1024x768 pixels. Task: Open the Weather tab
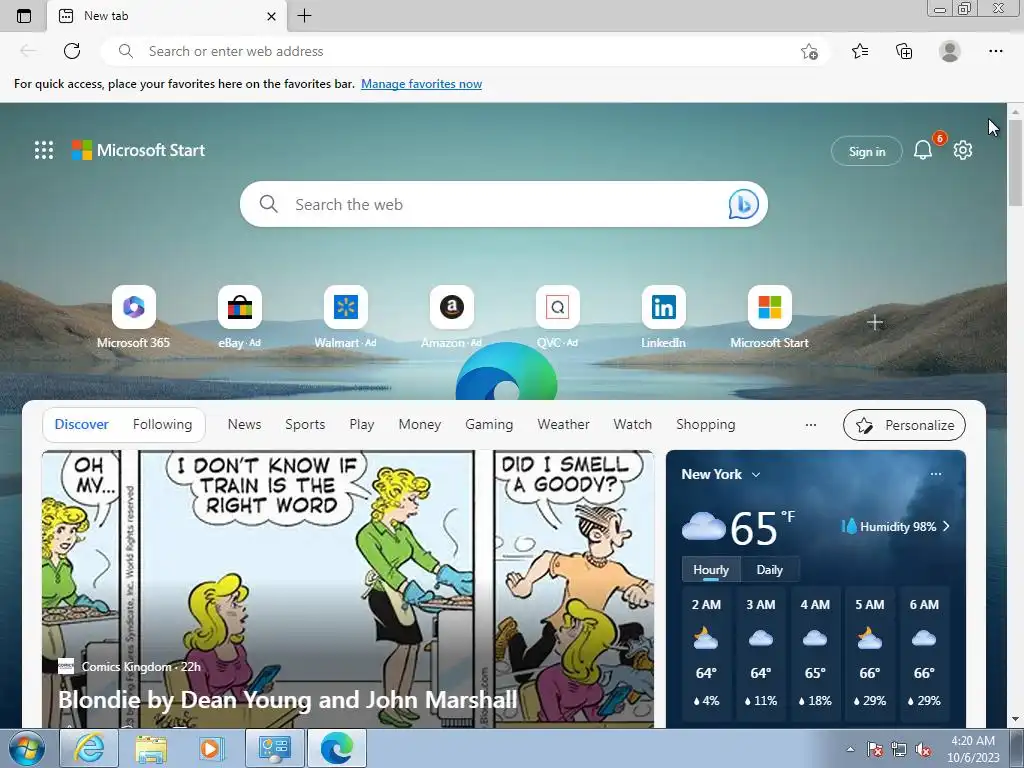[564, 424]
